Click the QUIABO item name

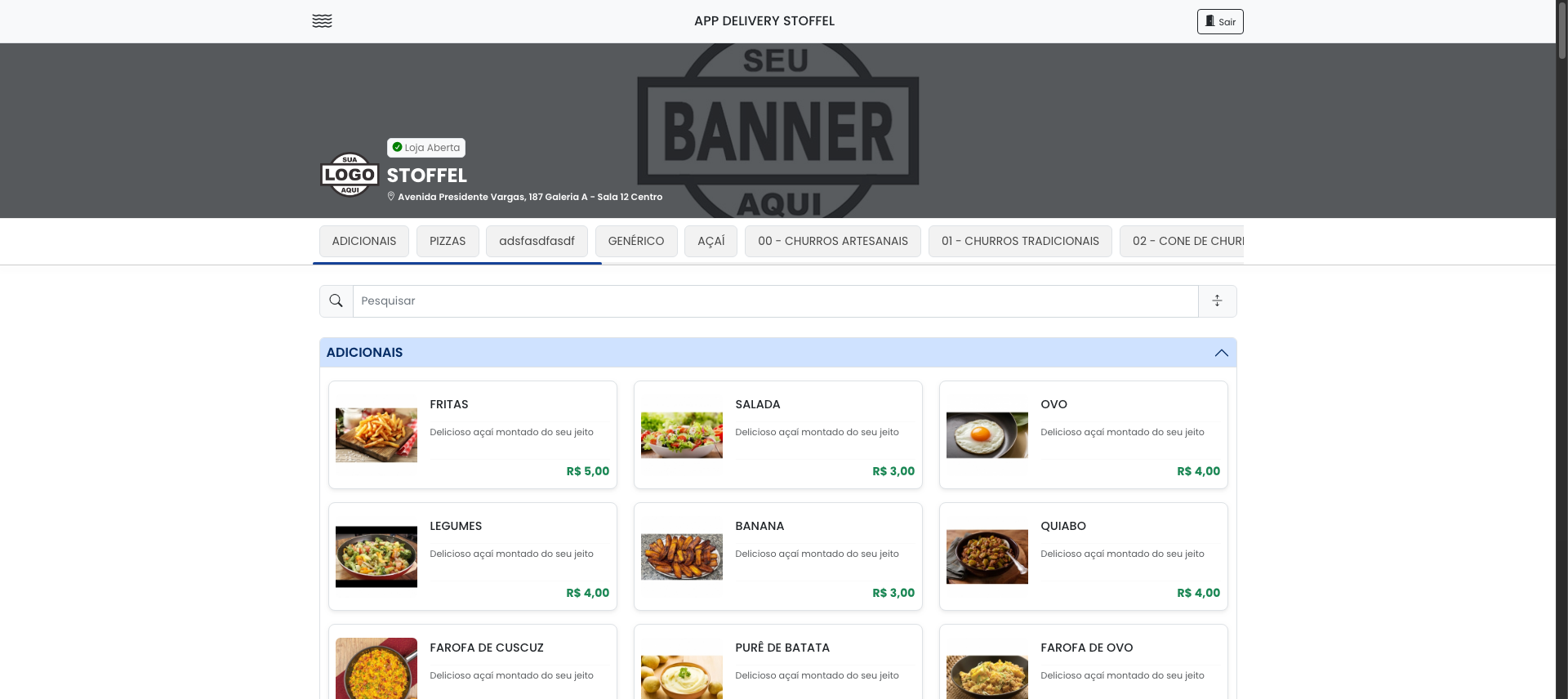(x=1063, y=527)
